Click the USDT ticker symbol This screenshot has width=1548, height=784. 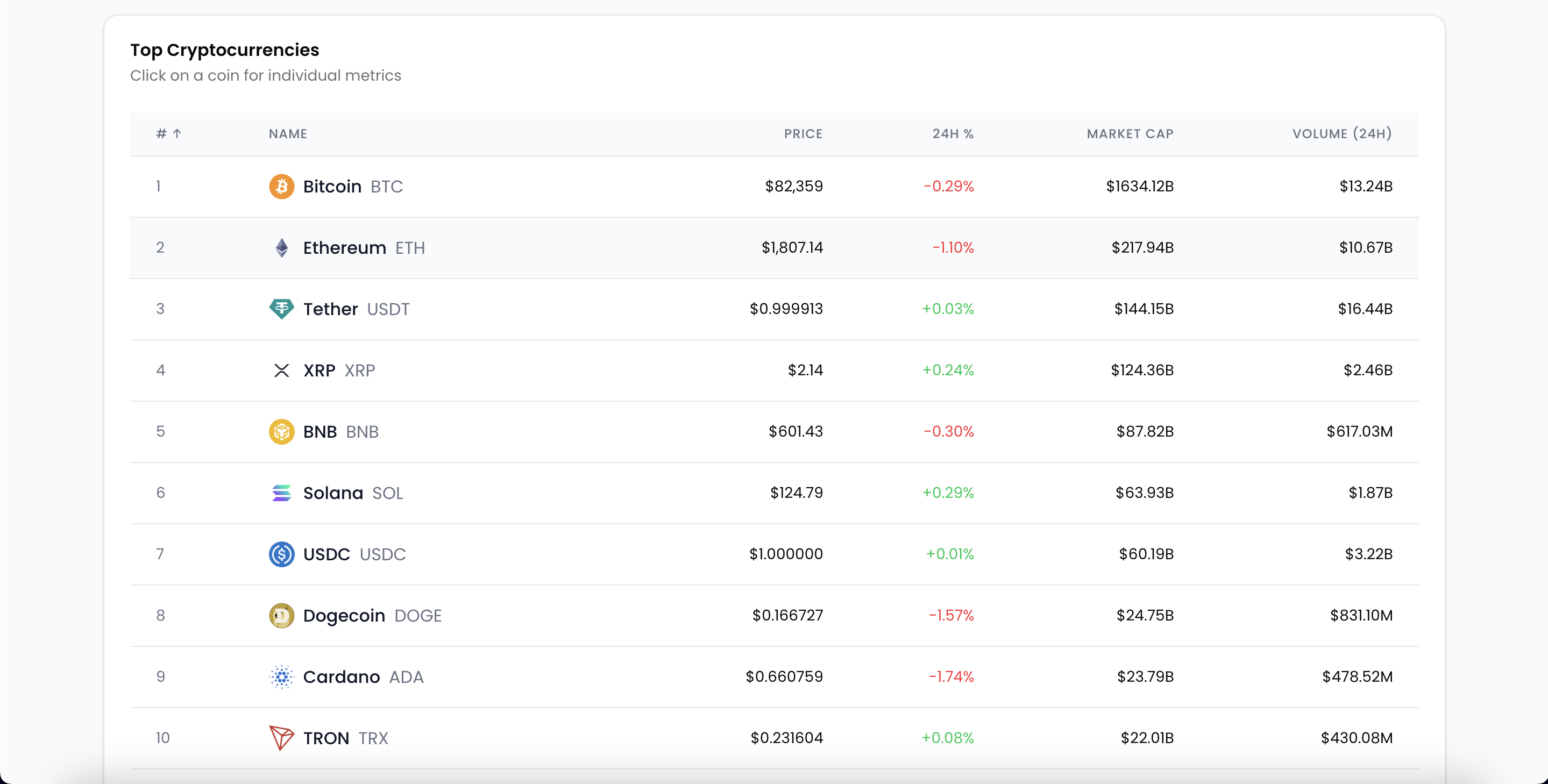[x=388, y=309]
